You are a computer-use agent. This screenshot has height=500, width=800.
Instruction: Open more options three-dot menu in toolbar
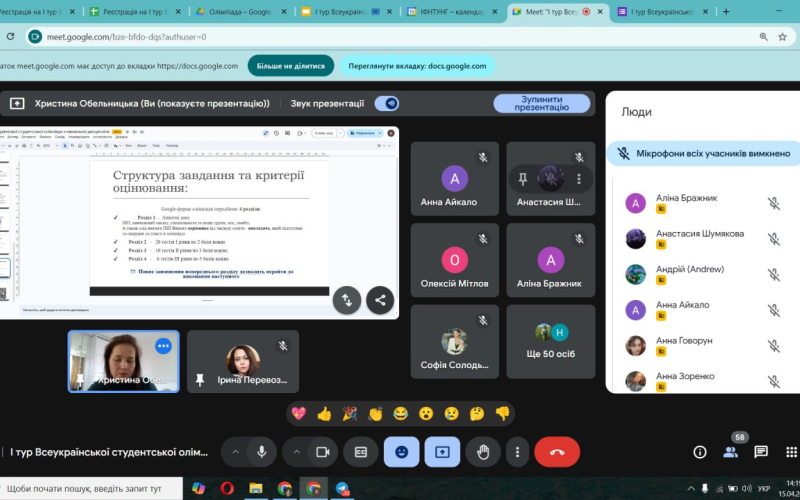[x=517, y=452]
